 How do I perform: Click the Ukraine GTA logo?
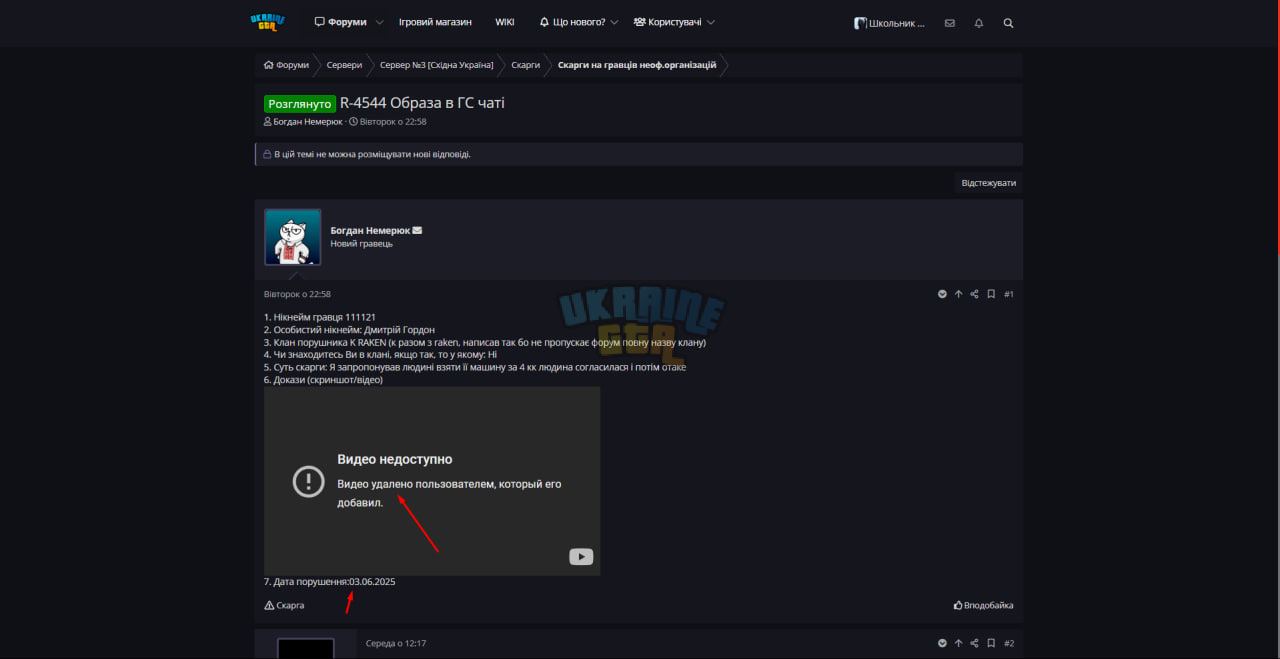click(267, 22)
